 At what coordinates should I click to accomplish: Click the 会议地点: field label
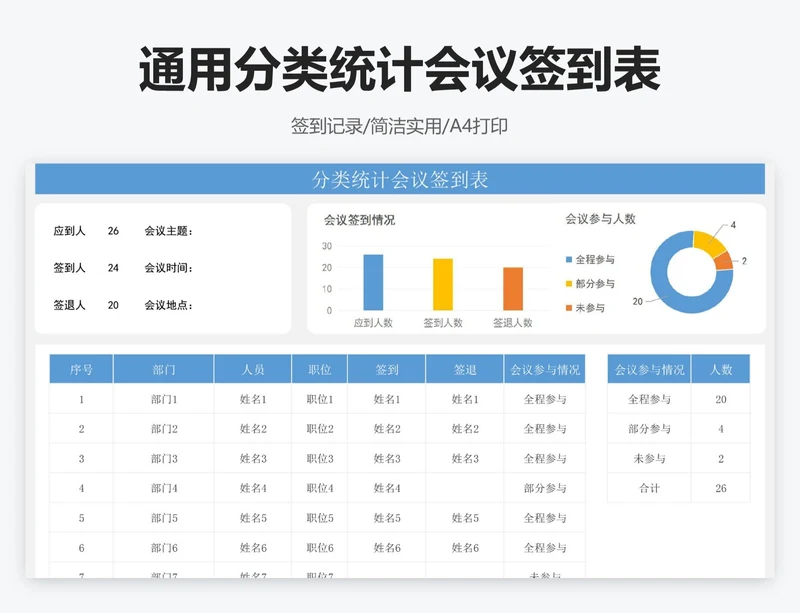(168, 305)
